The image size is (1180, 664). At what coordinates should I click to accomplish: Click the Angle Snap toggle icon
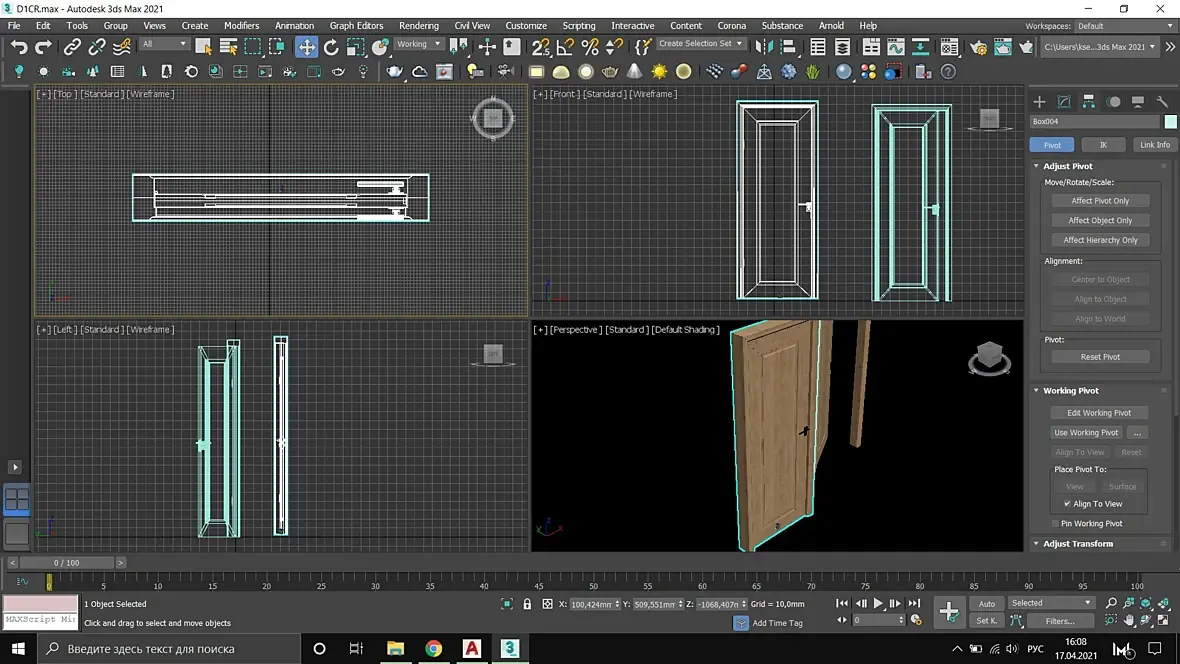[565, 47]
